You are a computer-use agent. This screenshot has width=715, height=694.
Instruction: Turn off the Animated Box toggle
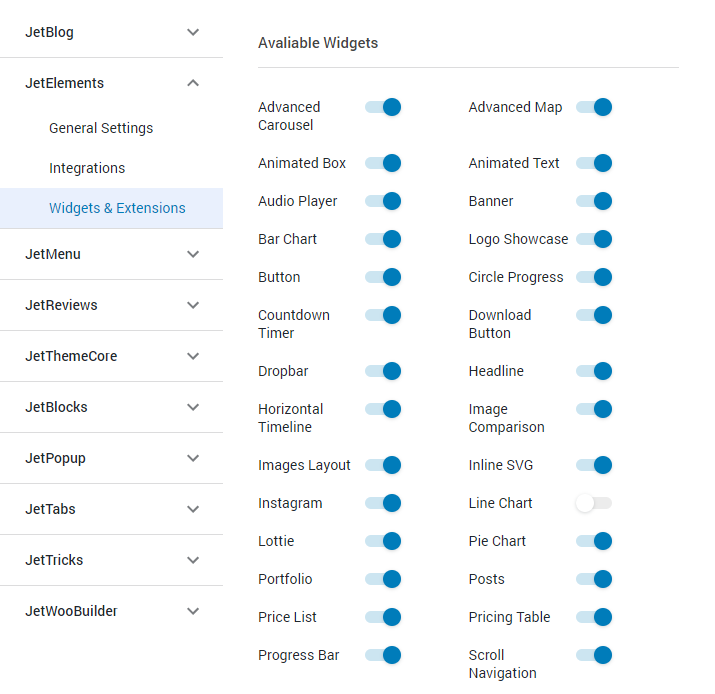(383, 163)
